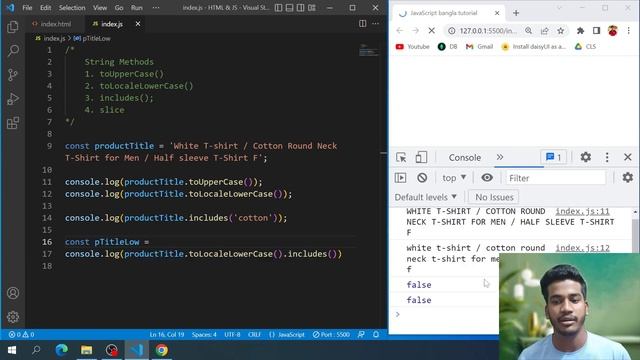Open the Selection menu
The image size is (640, 360).
pos(72,8)
